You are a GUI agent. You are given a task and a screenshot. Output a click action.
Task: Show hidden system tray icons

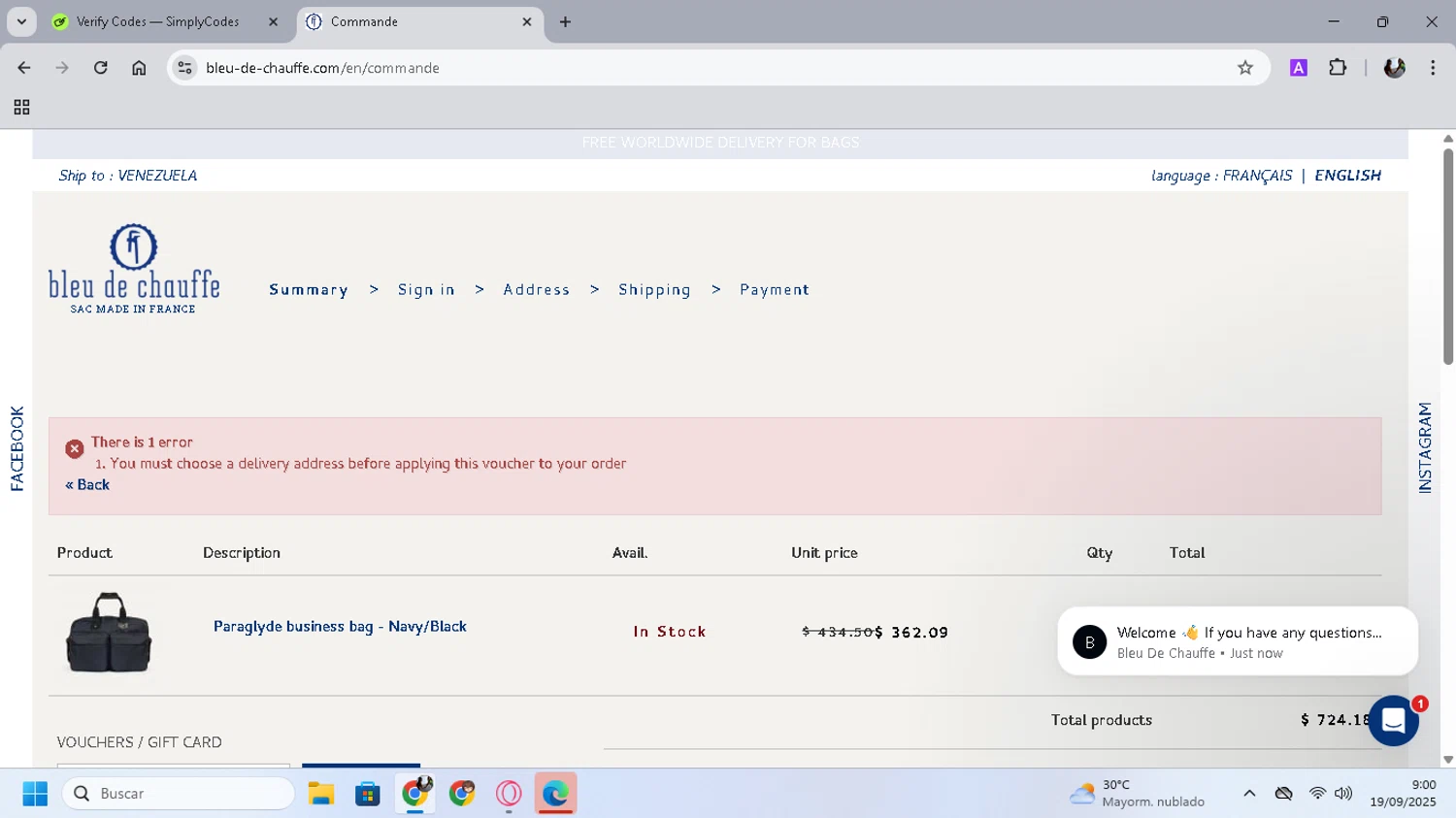point(1249,794)
